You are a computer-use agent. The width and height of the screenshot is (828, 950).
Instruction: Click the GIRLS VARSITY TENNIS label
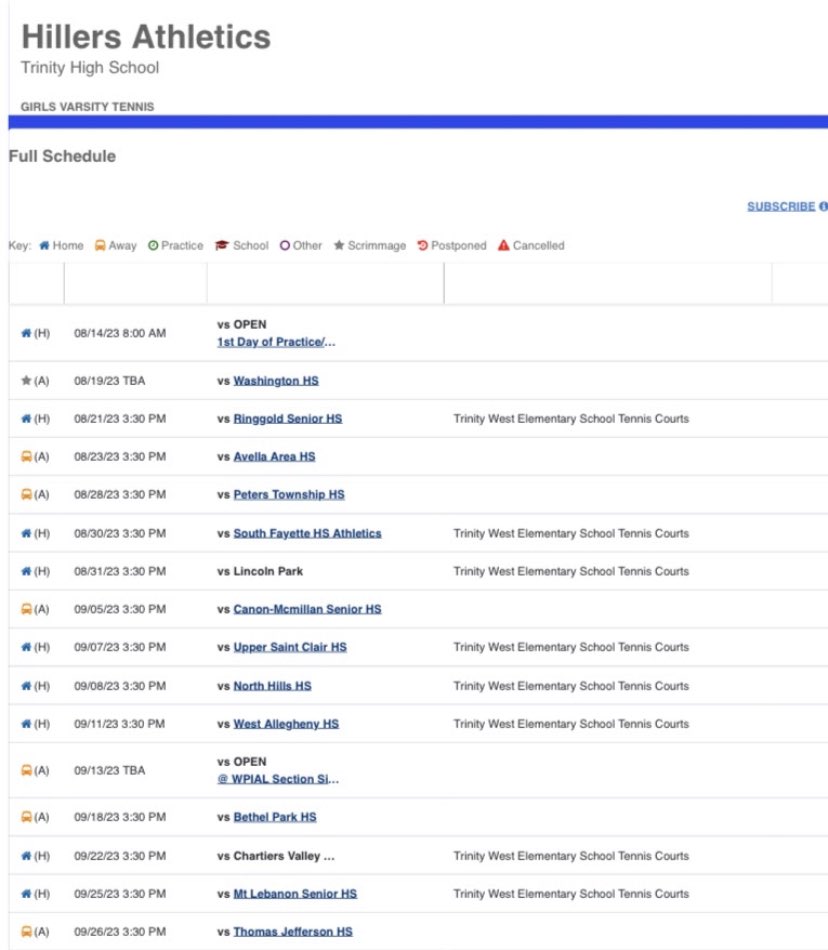[x=87, y=107]
